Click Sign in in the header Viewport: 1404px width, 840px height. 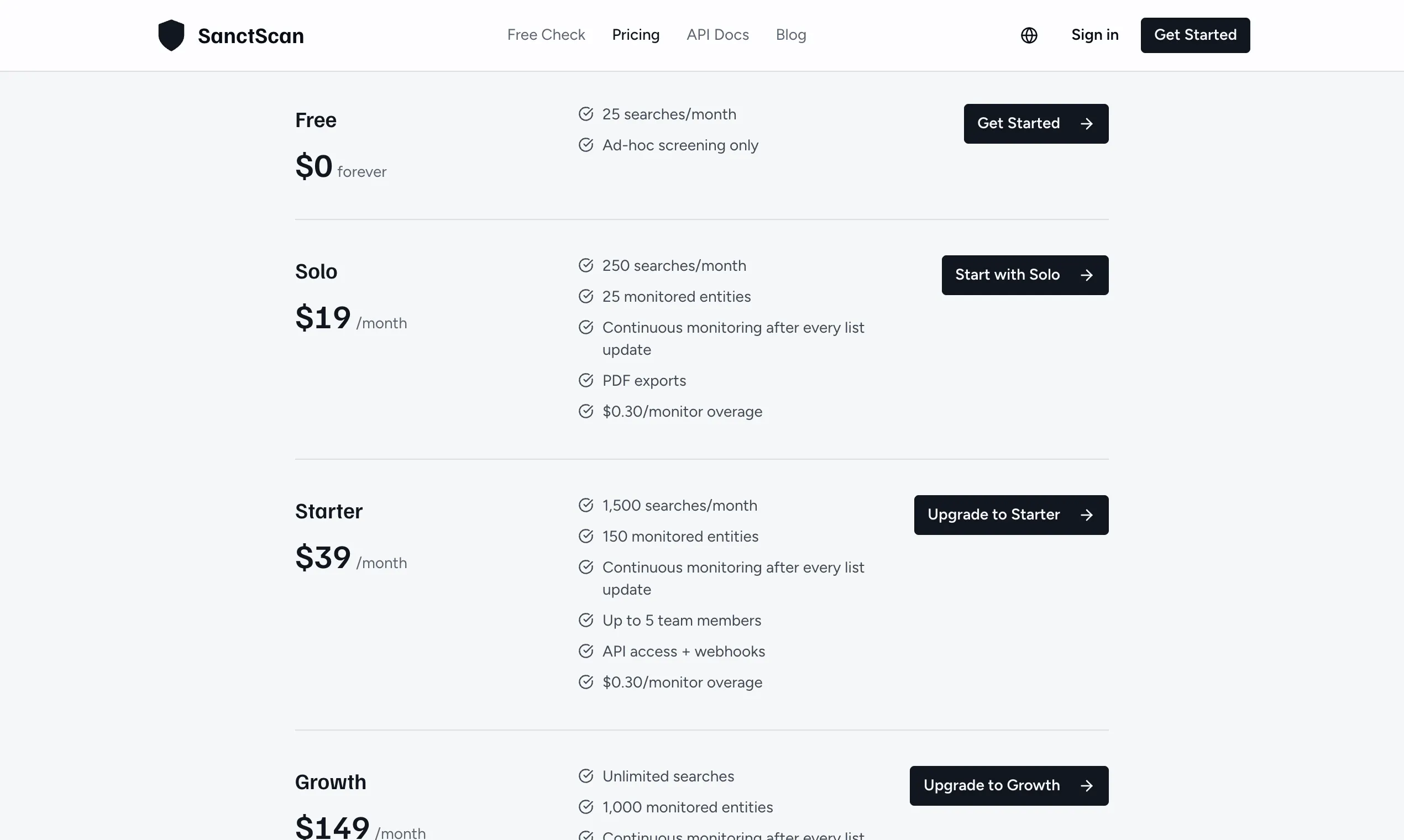[x=1095, y=35]
